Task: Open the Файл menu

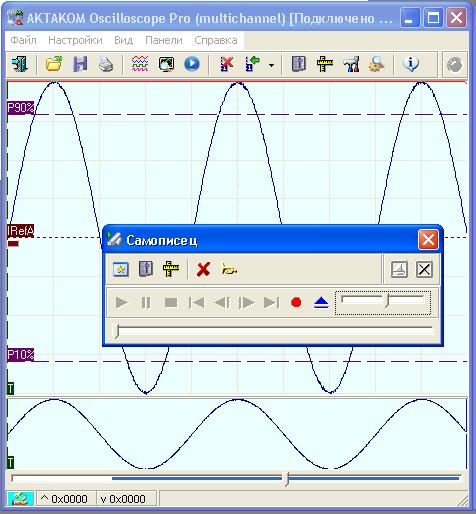Action: (23, 40)
